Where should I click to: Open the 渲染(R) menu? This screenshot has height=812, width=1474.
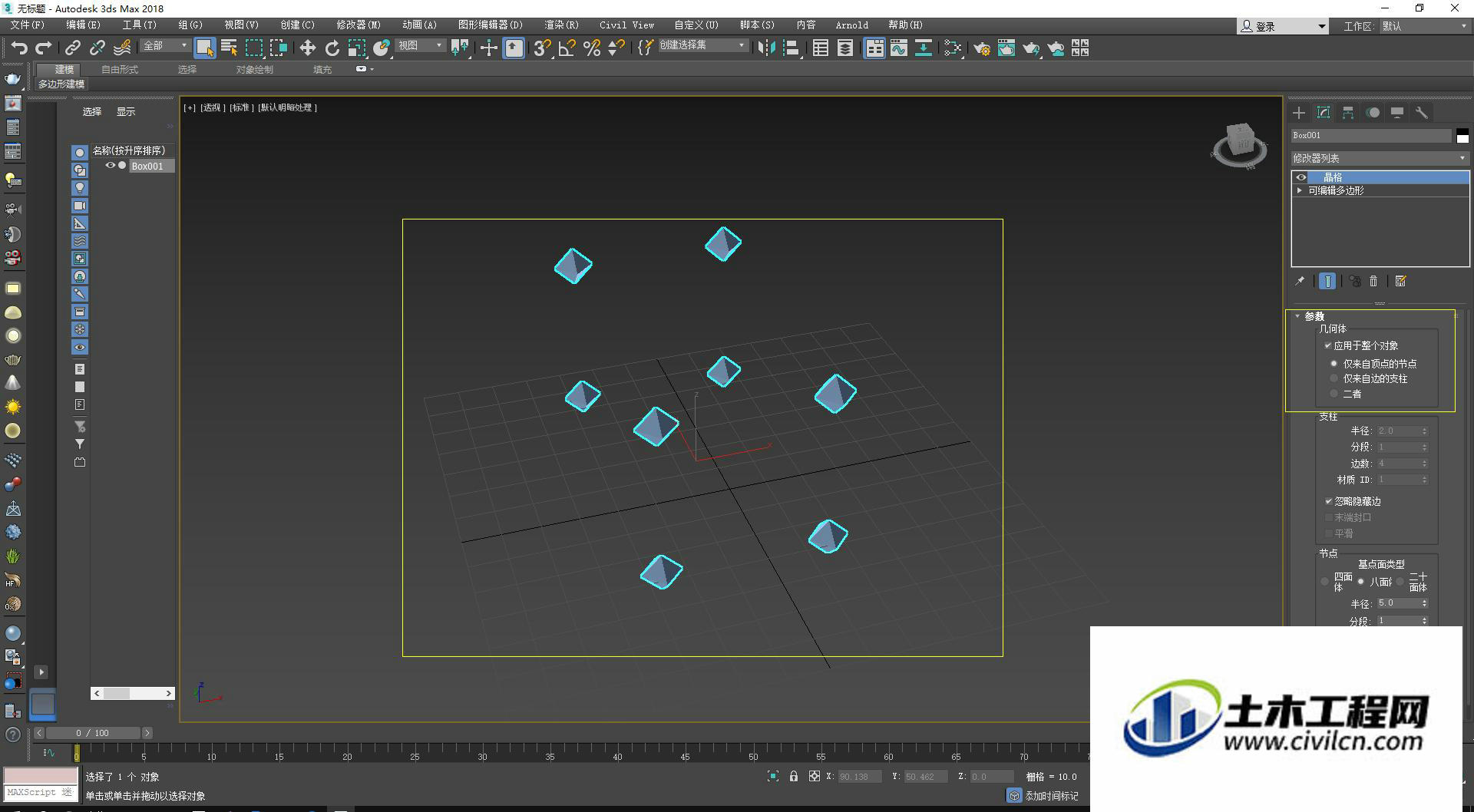pos(561,25)
